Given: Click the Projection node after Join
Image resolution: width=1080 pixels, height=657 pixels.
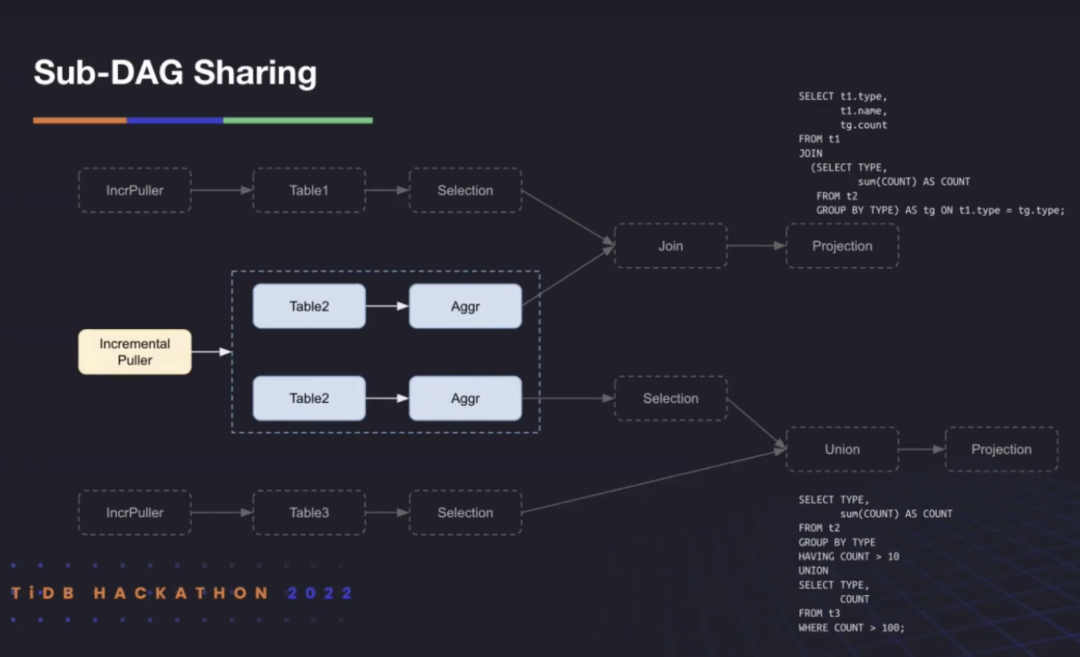Looking at the screenshot, I should click(842, 246).
